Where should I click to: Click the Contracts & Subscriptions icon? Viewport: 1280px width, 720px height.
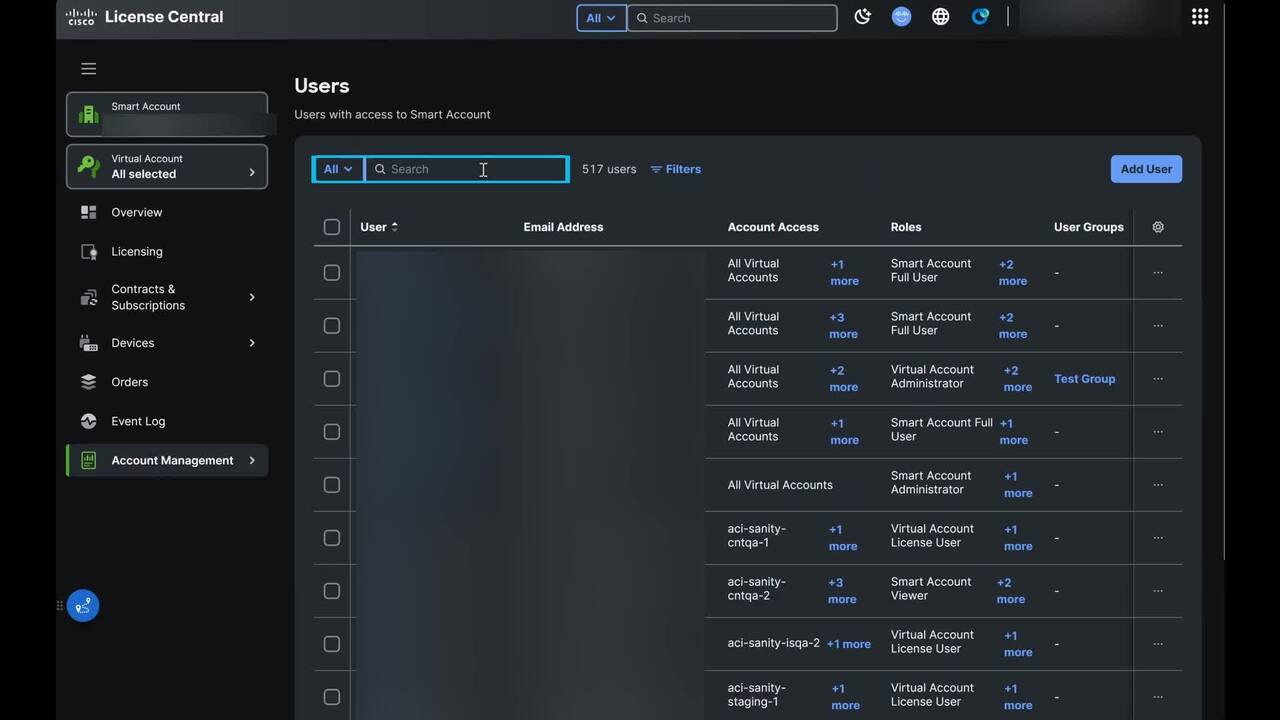[x=89, y=297]
